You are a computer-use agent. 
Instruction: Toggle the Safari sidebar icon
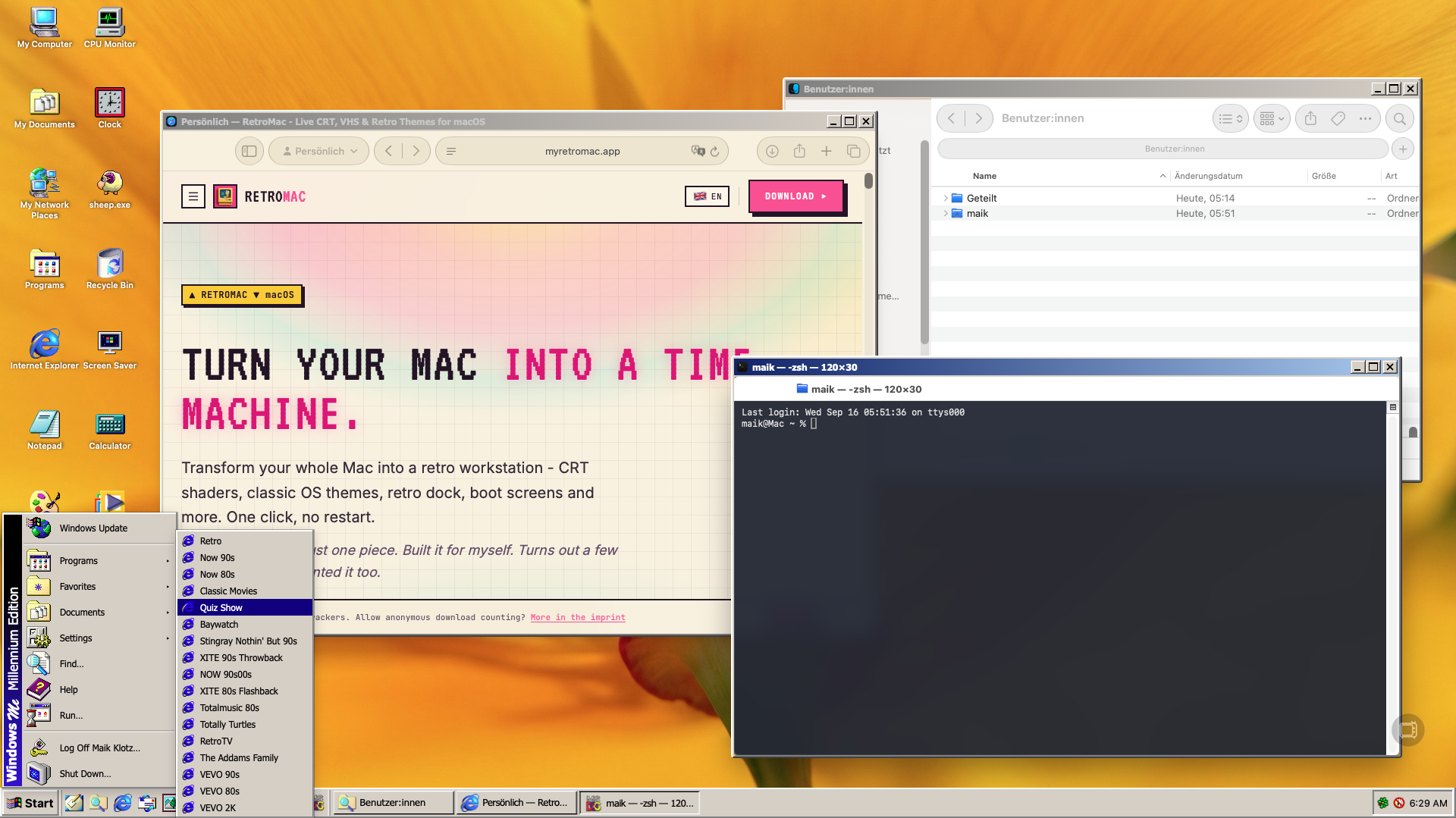tap(249, 151)
